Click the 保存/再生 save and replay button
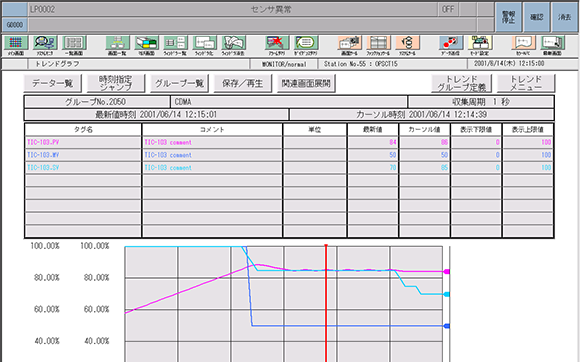Screen dimensions: 580x362 click(x=243, y=83)
